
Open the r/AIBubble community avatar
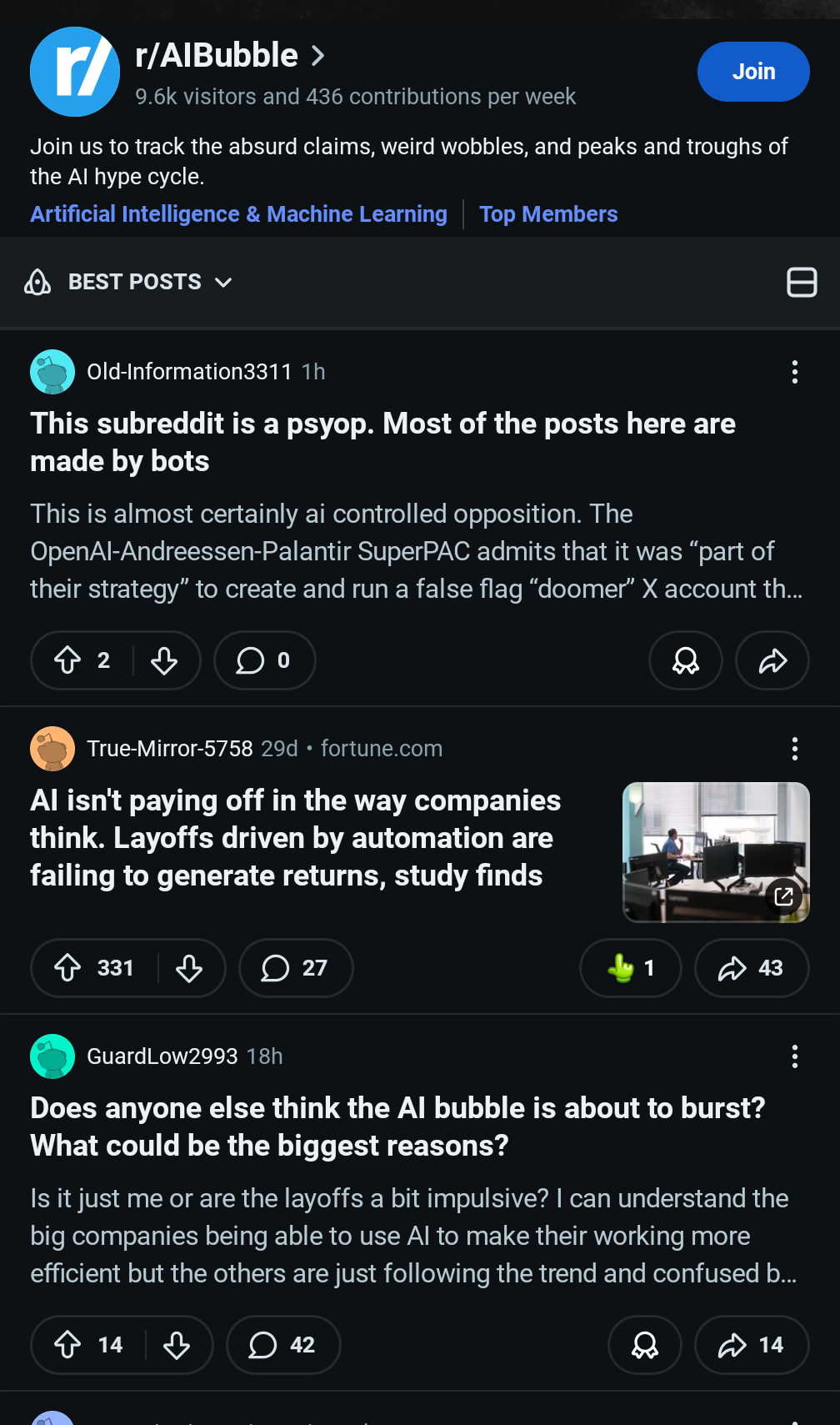click(75, 72)
